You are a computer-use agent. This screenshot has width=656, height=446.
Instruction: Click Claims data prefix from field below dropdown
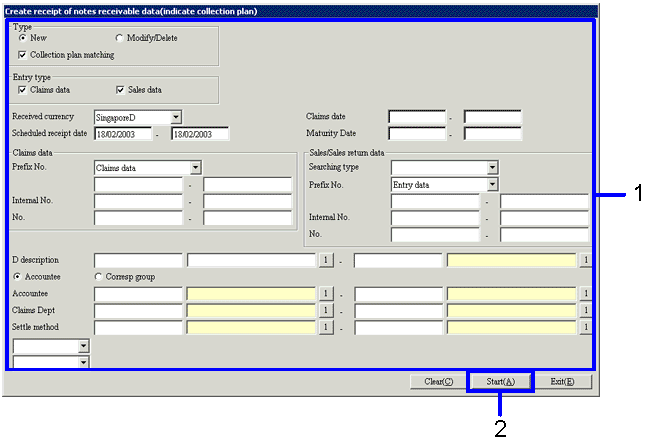(138, 185)
